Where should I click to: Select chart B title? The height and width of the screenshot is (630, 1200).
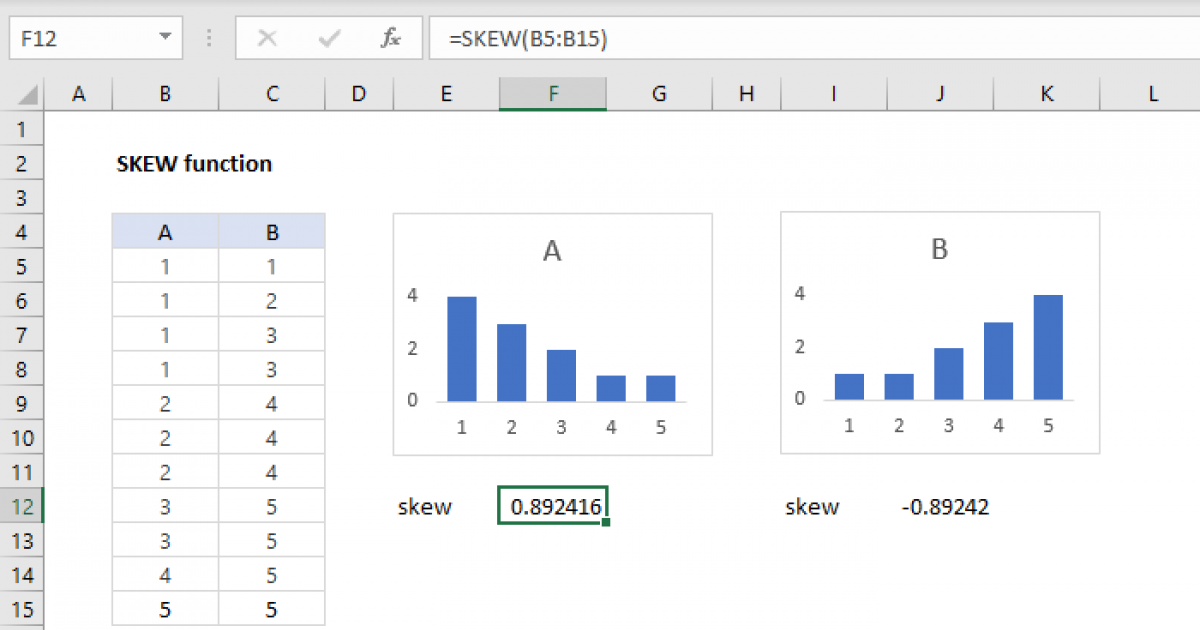tap(939, 250)
